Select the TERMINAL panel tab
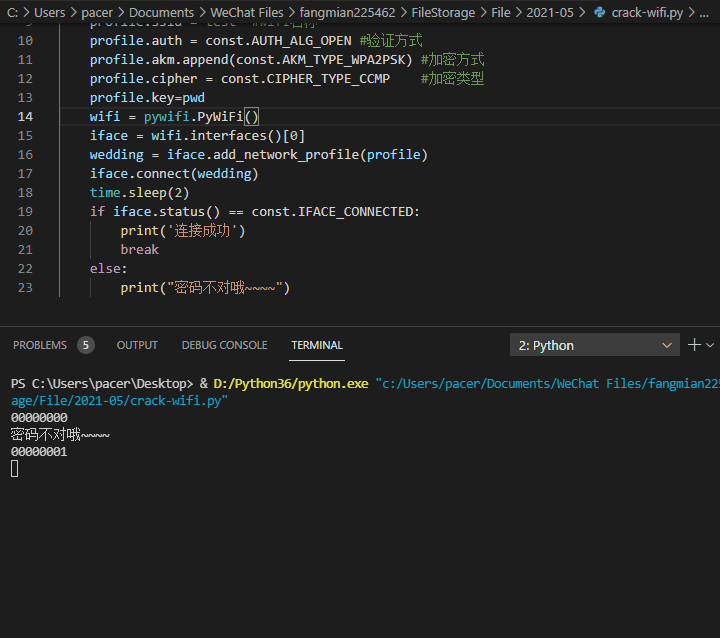The width and height of the screenshot is (720, 638). (317, 345)
